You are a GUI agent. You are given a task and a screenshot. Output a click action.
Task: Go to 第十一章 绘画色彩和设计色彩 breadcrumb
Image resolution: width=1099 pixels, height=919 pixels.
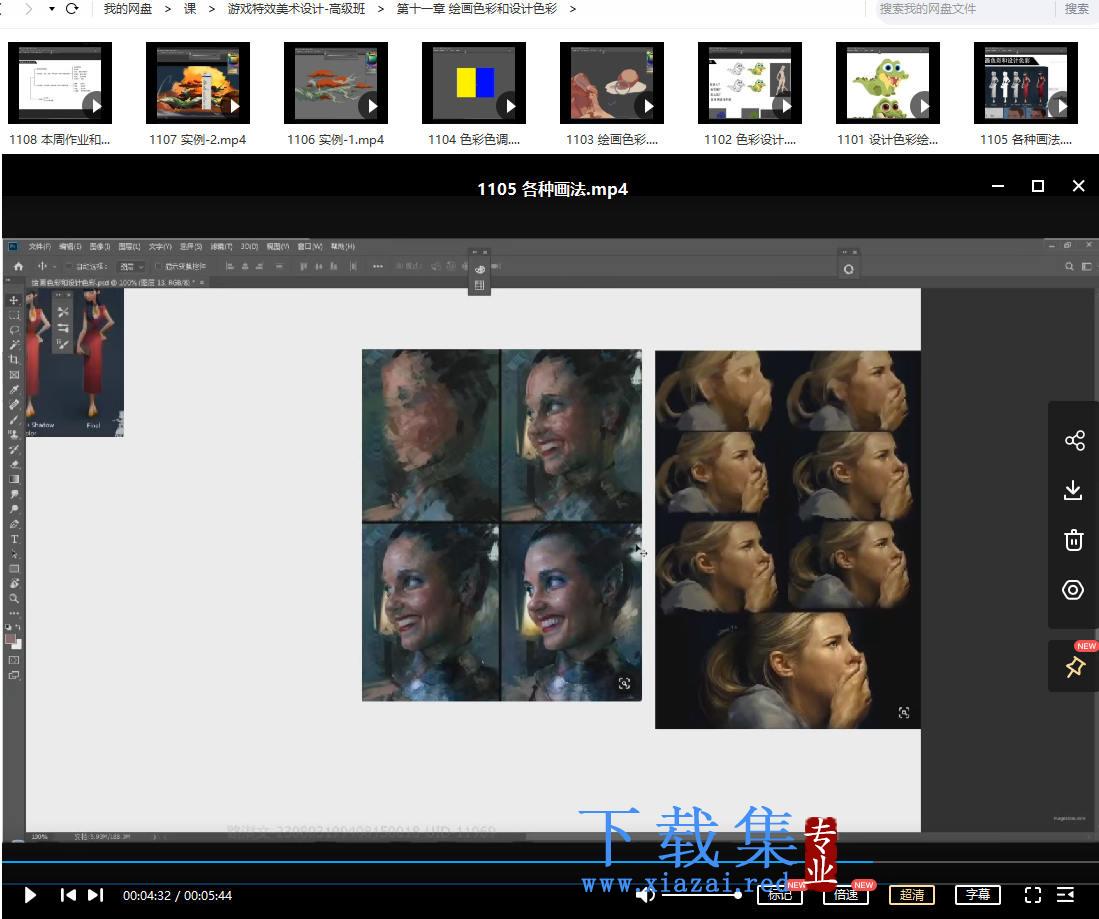pyautogui.click(x=477, y=9)
